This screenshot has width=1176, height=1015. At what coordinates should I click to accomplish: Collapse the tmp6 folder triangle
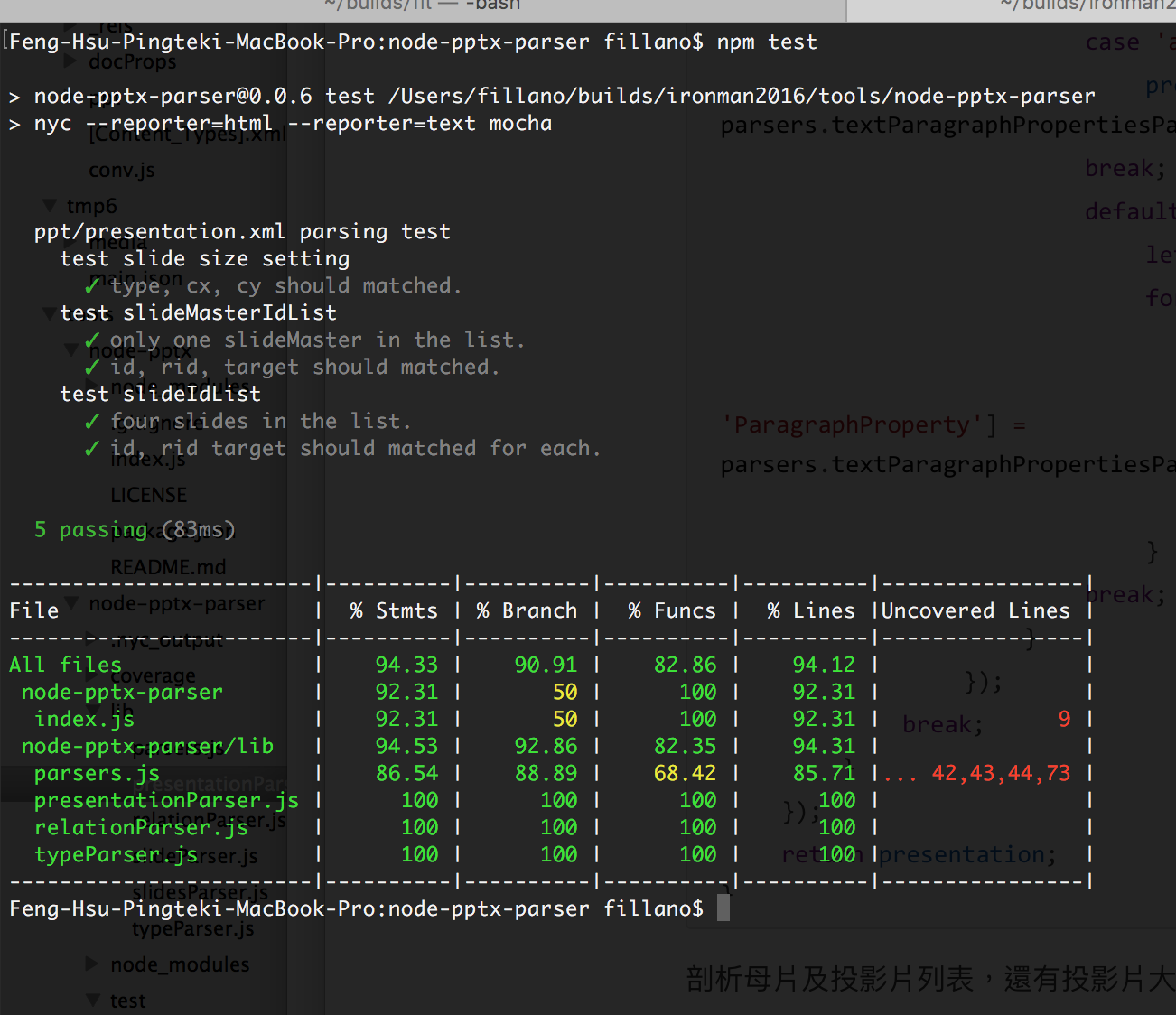[50, 206]
